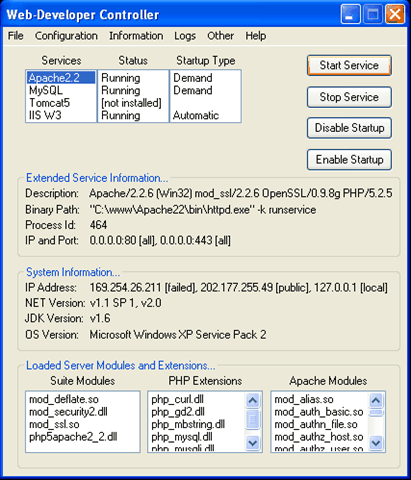Click Apache Modules scrollbar up arrow

coord(376,400)
